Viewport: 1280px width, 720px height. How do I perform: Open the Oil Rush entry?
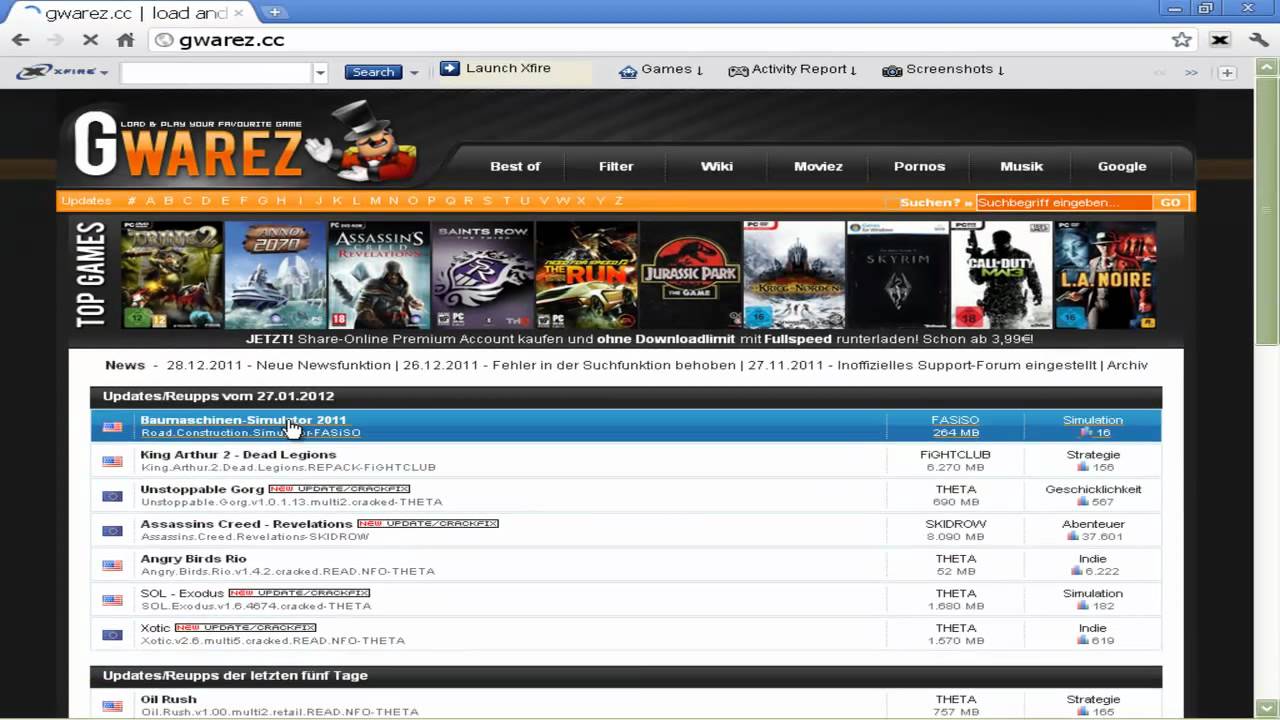tap(168, 699)
